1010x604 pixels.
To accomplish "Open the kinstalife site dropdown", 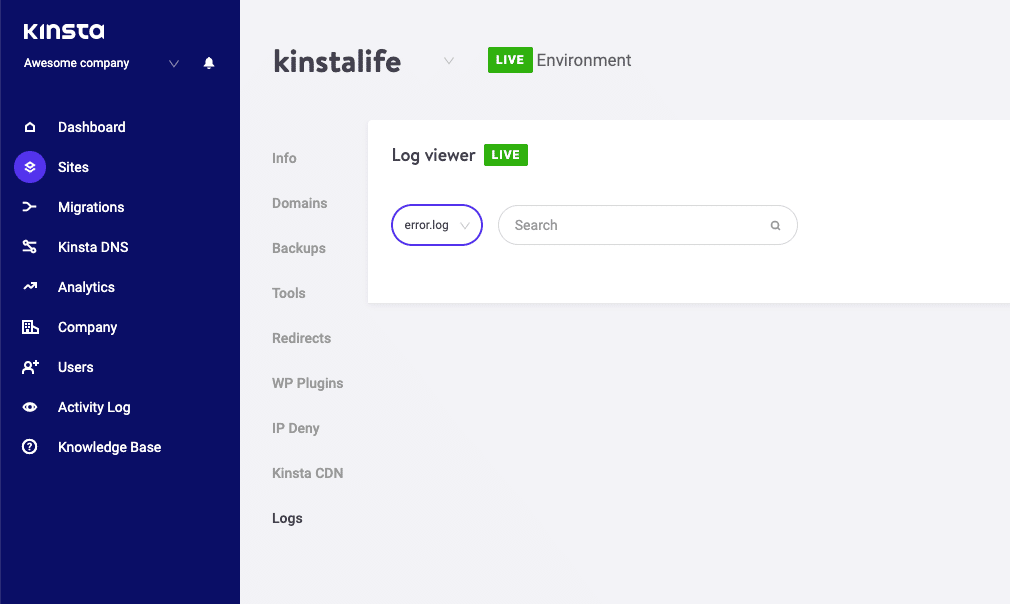I will (x=448, y=60).
